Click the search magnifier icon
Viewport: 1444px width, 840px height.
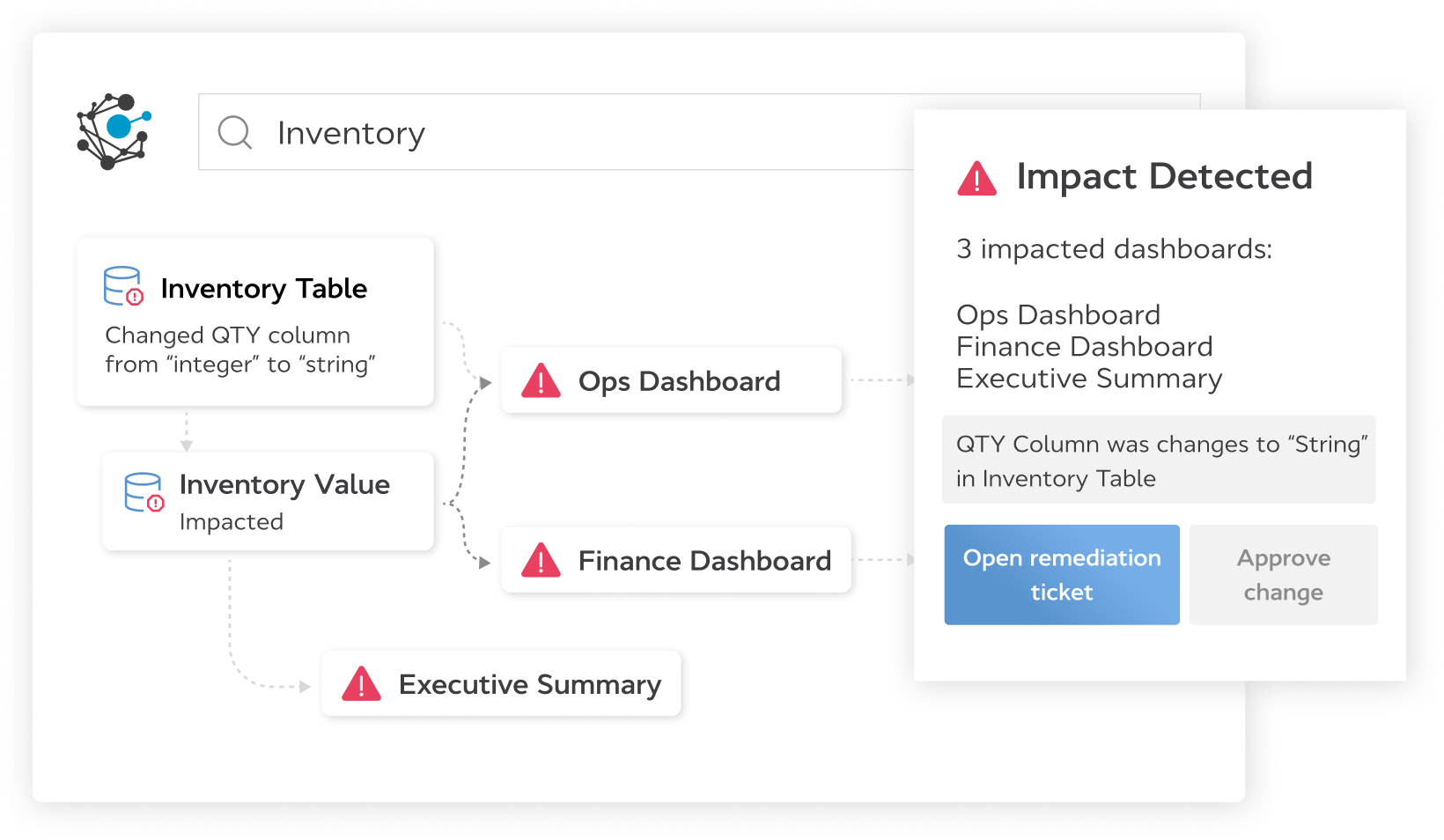coord(235,133)
